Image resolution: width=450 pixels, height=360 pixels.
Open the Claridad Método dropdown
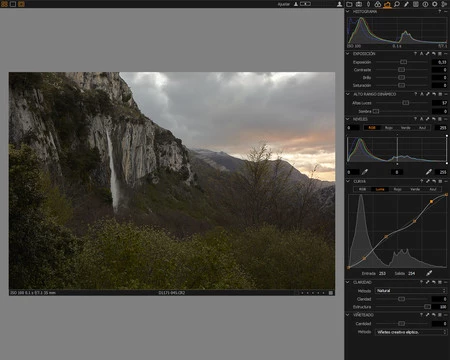point(411,291)
